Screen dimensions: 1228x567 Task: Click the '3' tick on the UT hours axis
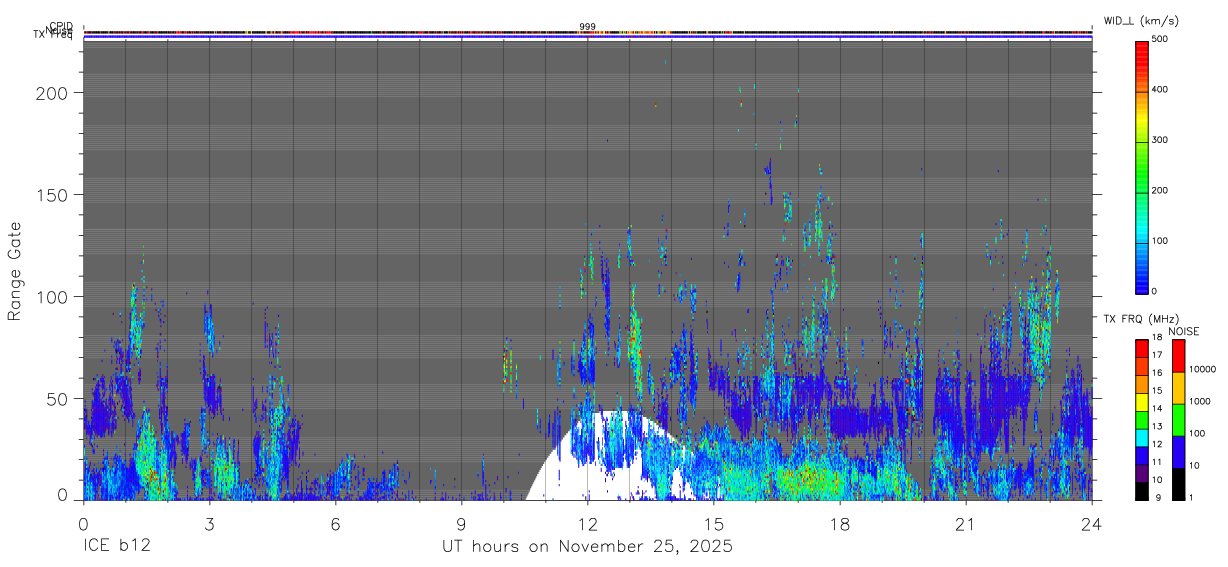point(209,524)
